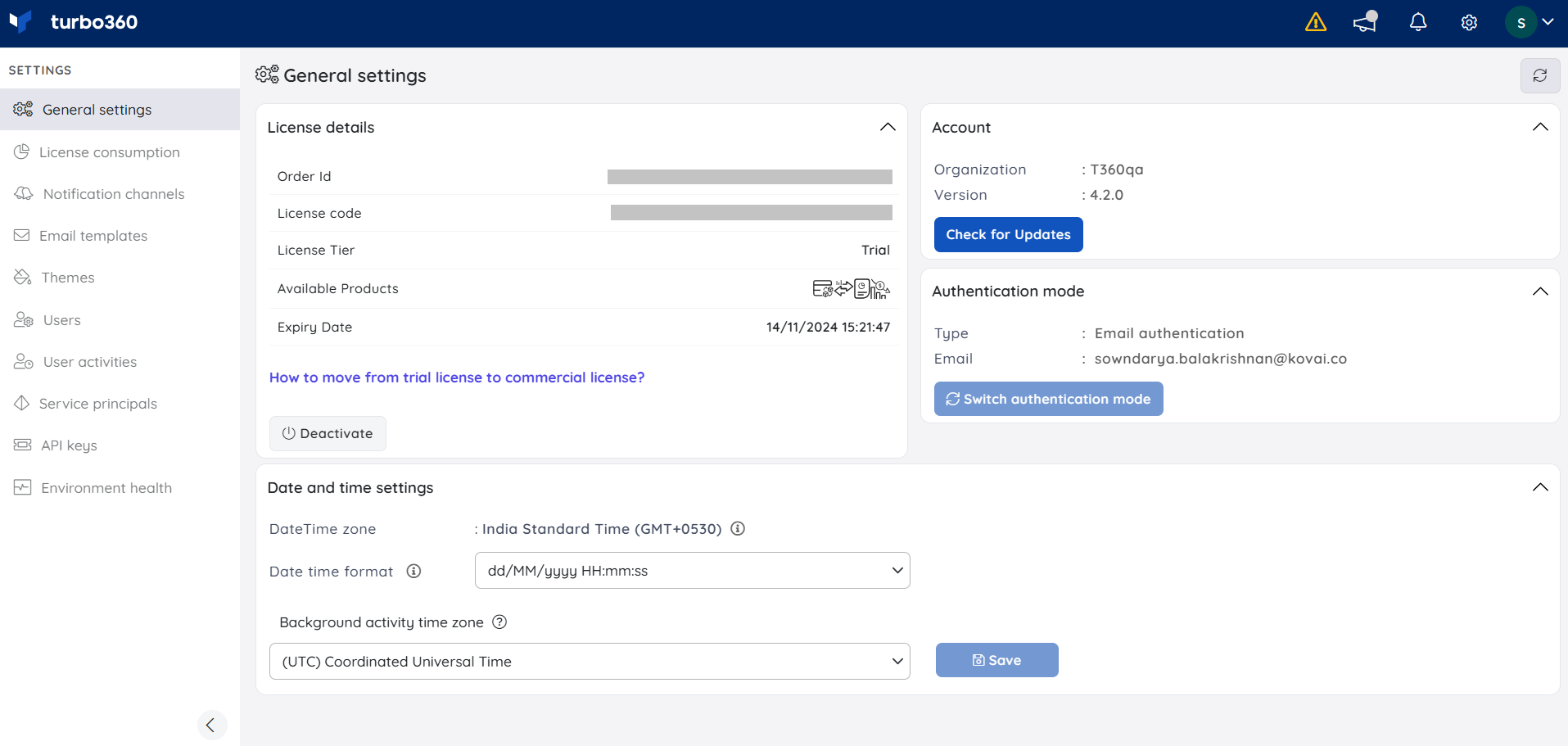Click the turbo360 logo
The image size is (1568, 746).
pos(74,22)
